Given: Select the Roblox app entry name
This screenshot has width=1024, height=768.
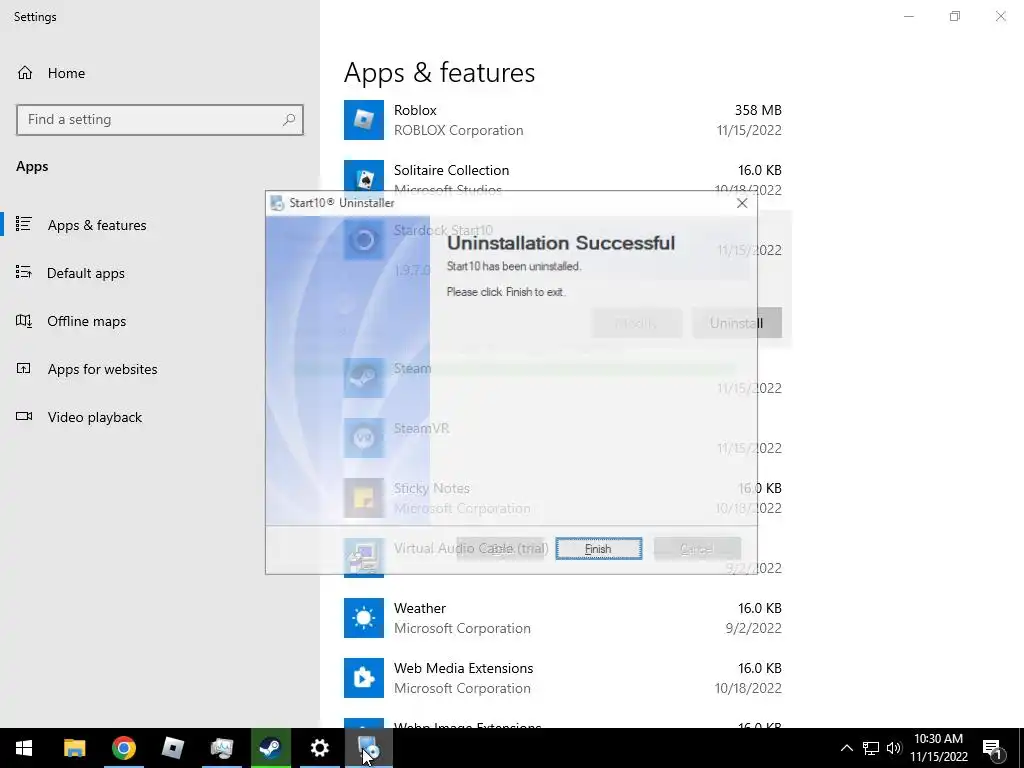Looking at the screenshot, I should coord(415,110).
